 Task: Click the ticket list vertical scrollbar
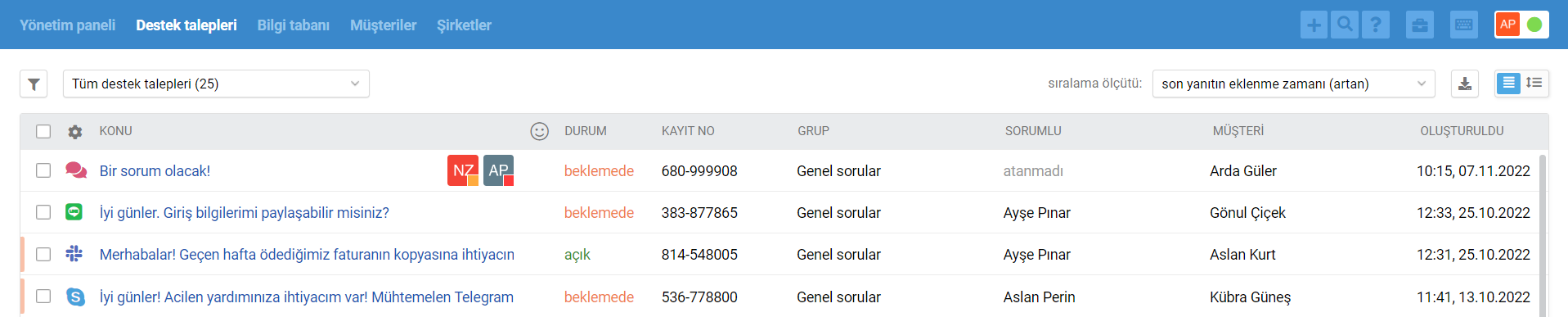[x=1543, y=234]
